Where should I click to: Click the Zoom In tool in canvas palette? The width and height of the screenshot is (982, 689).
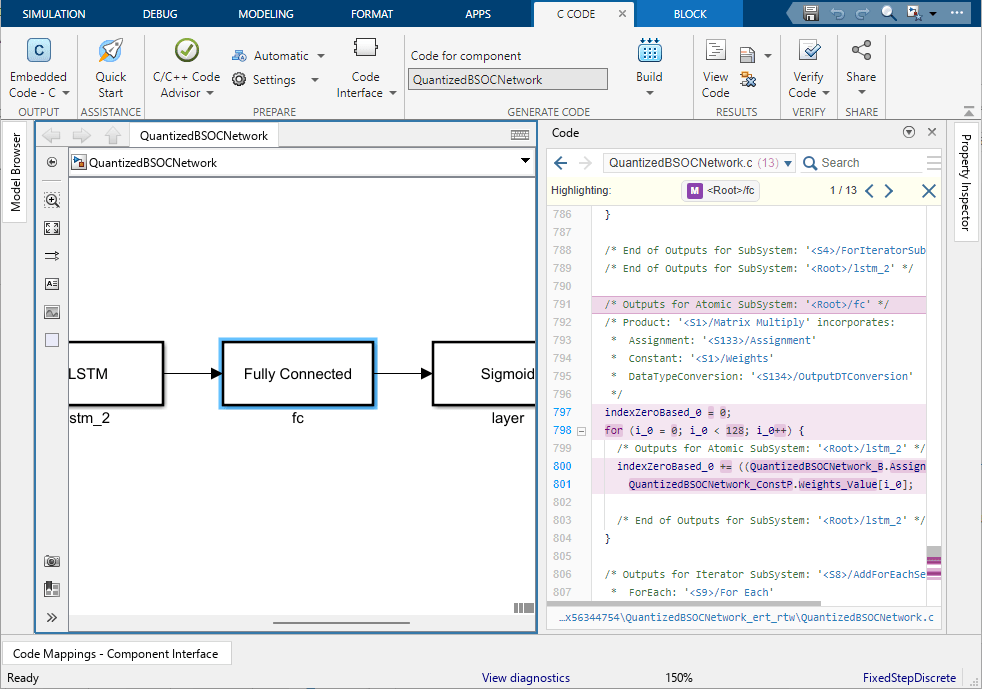(52, 200)
